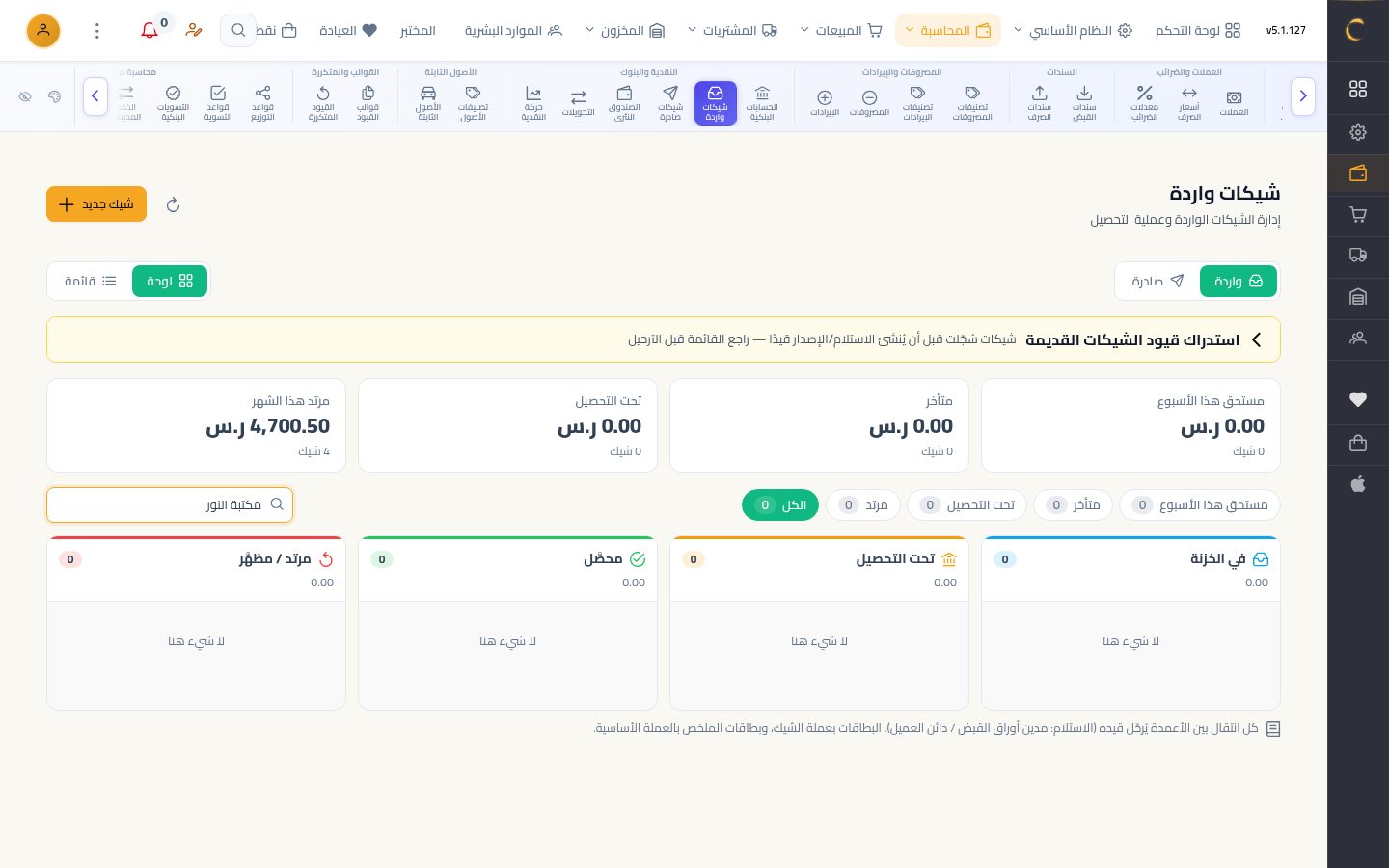Viewport: 1389px width, 868px height.
Task: Click the theme palette icon in ribbon
Action: tap(54, 96)
